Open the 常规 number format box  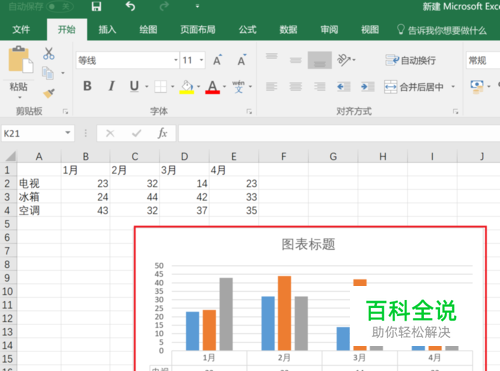[x=483, y=60]
